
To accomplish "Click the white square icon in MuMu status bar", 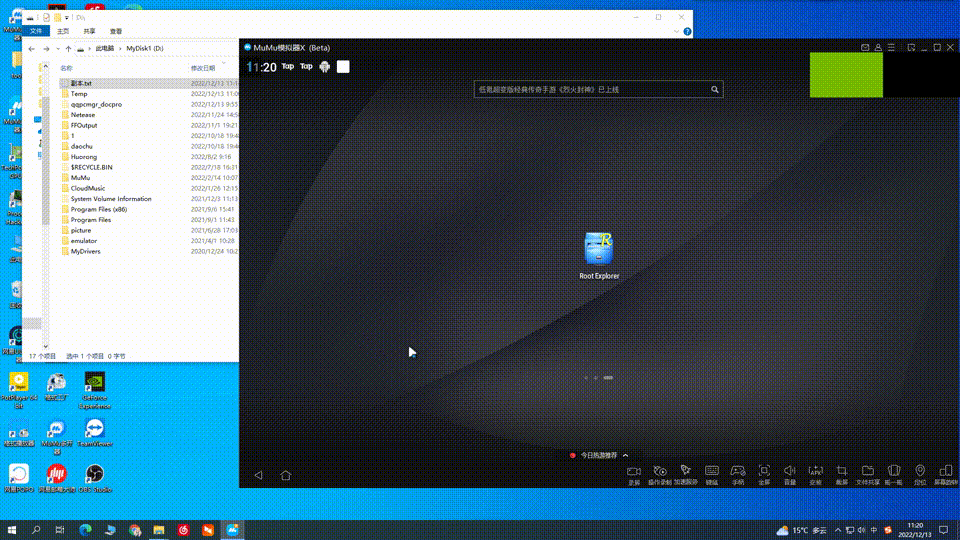I will click(x=343, y=67).
